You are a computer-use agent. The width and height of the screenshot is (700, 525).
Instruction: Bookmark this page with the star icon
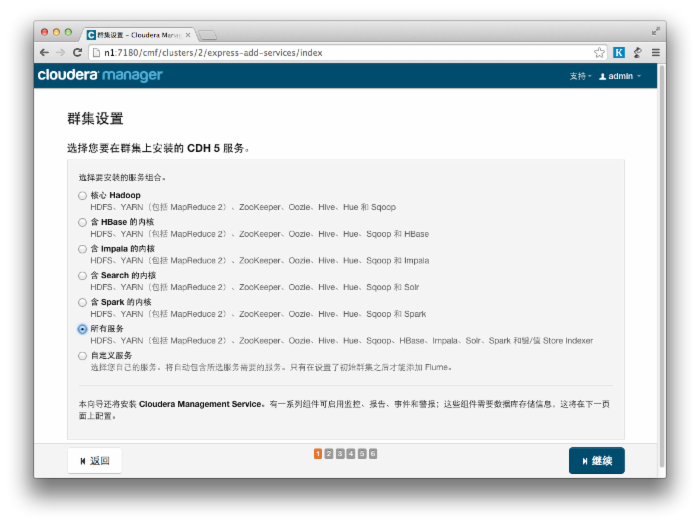[599, 52]
